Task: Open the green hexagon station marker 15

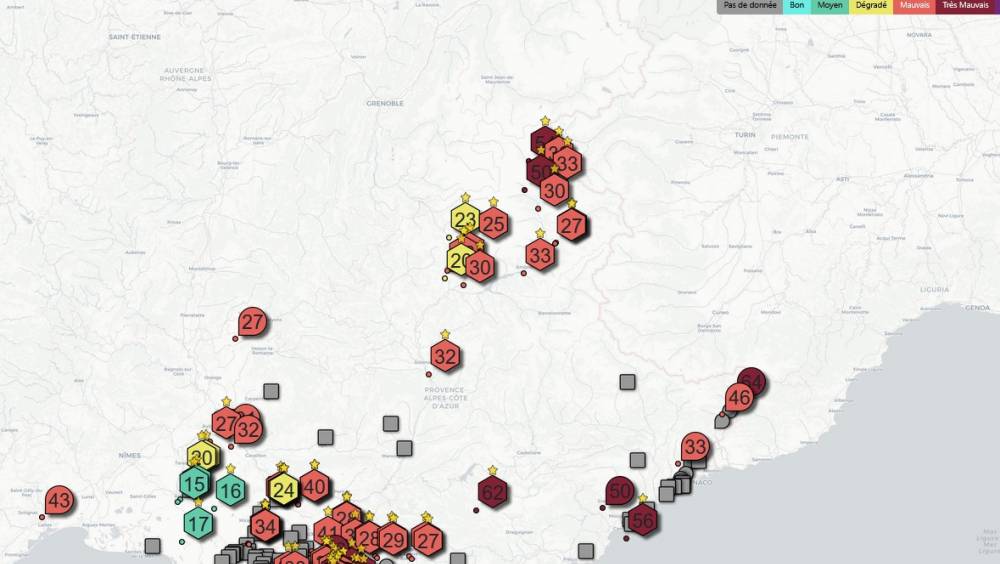Action: [195, 484]
